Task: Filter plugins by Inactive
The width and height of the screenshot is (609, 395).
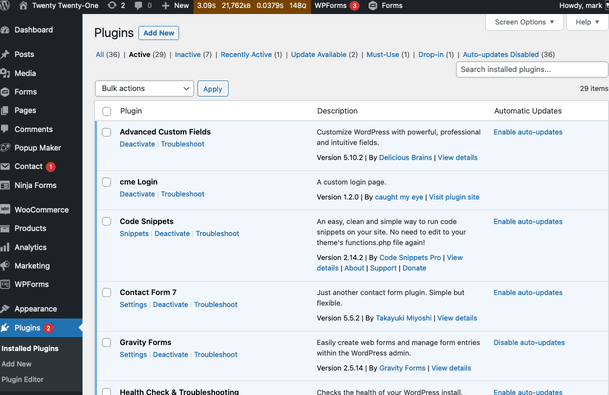Action: tap(188, 55)
